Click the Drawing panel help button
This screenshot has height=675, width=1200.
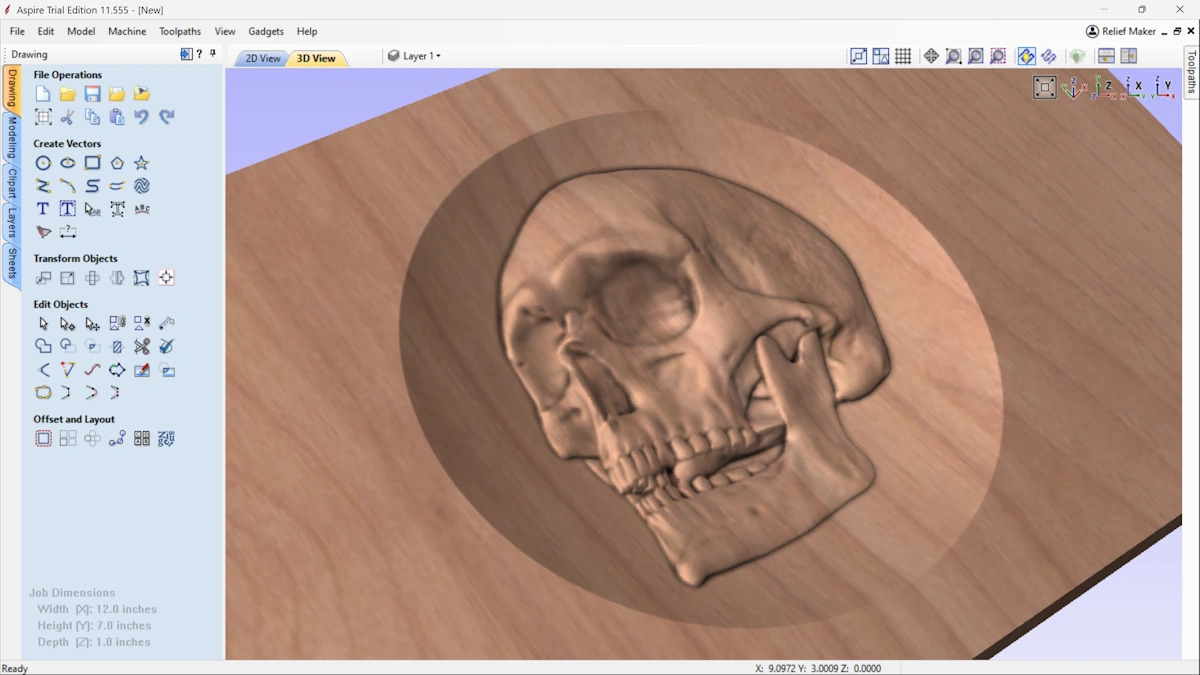(200, 54)
